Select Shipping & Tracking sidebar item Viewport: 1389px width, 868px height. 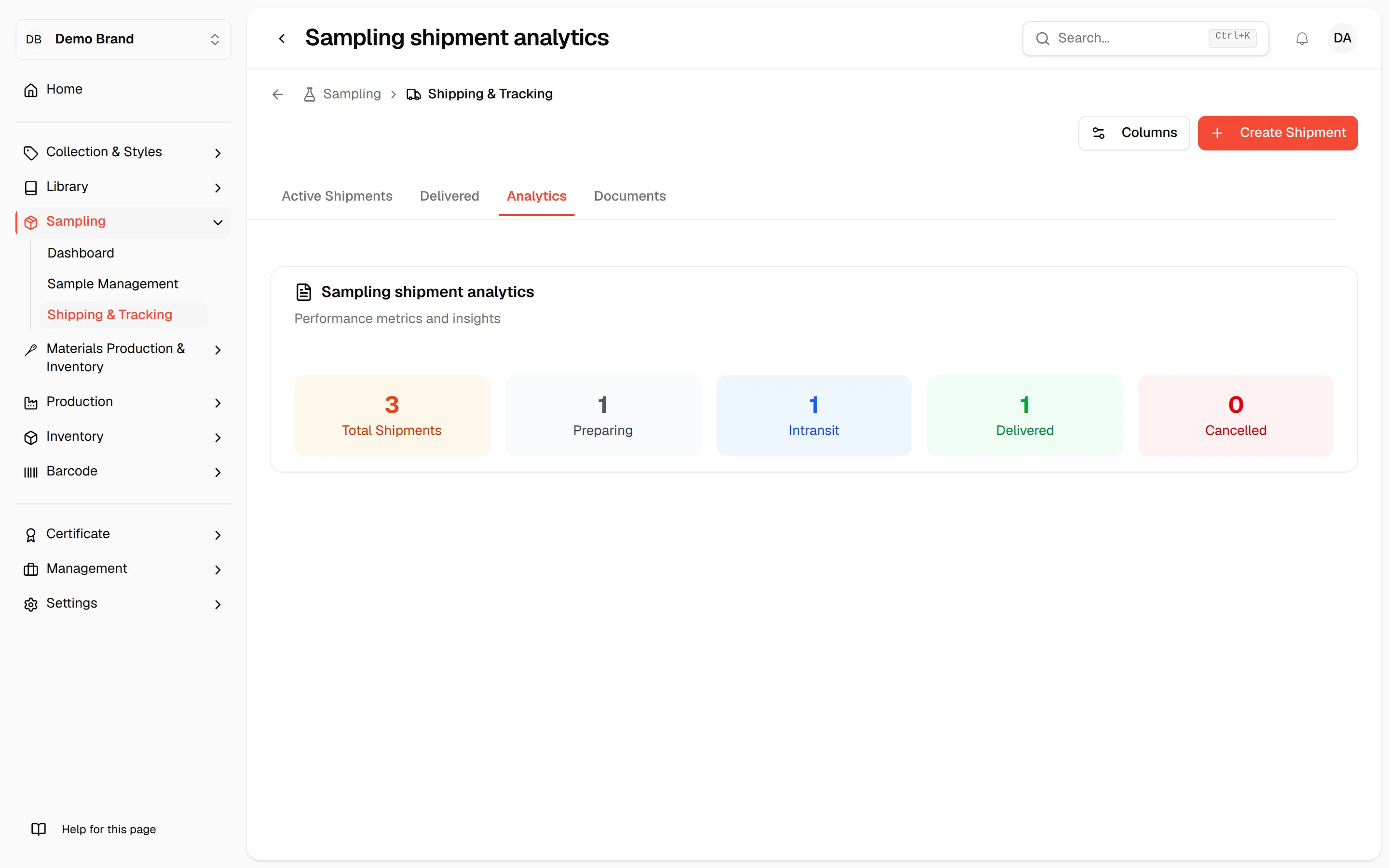[123, 314]
